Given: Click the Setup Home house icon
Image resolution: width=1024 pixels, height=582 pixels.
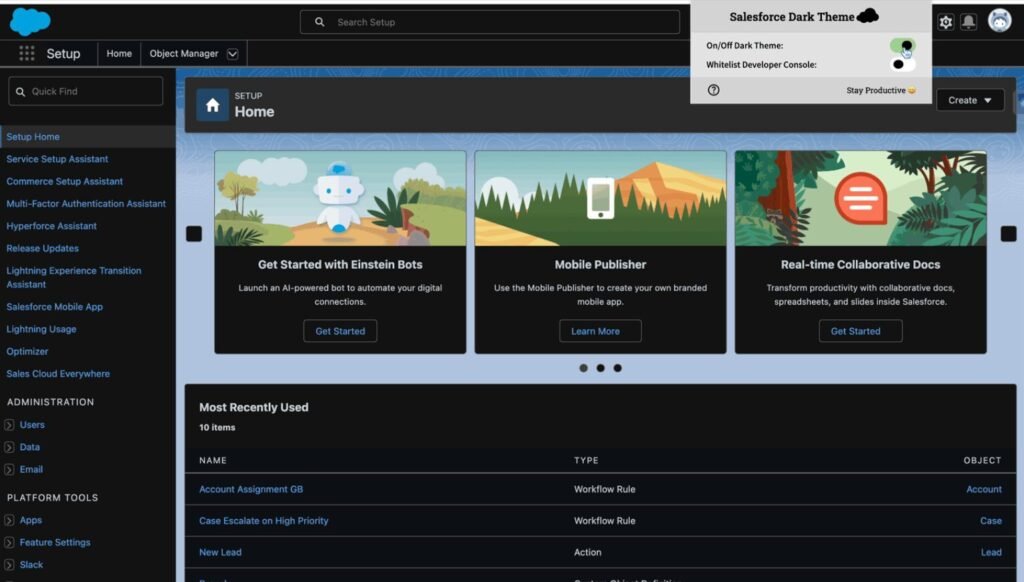Looking at the screenshot, I should tap(211, 104).
